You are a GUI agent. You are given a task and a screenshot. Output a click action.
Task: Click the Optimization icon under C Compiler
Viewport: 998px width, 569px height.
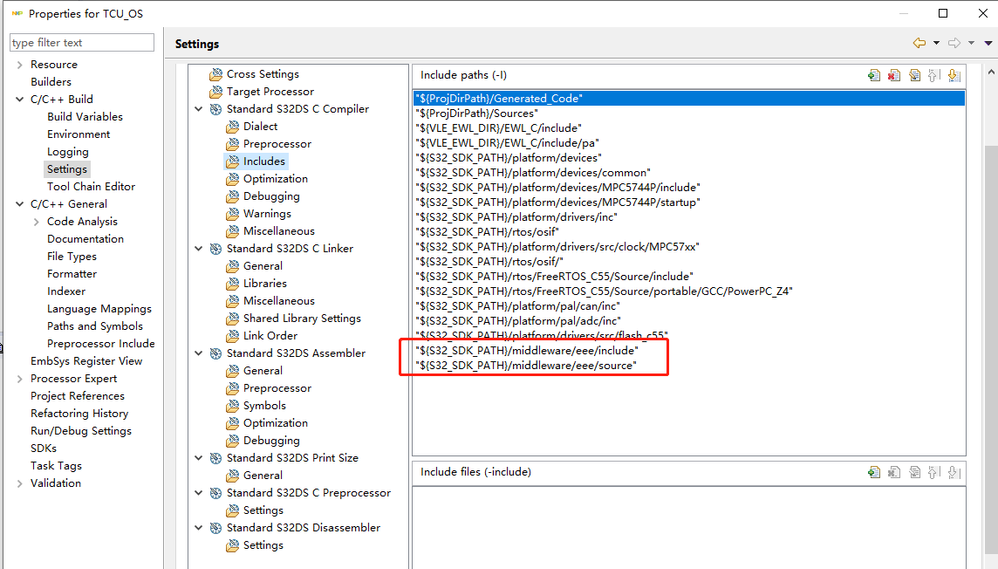point(233,179)
